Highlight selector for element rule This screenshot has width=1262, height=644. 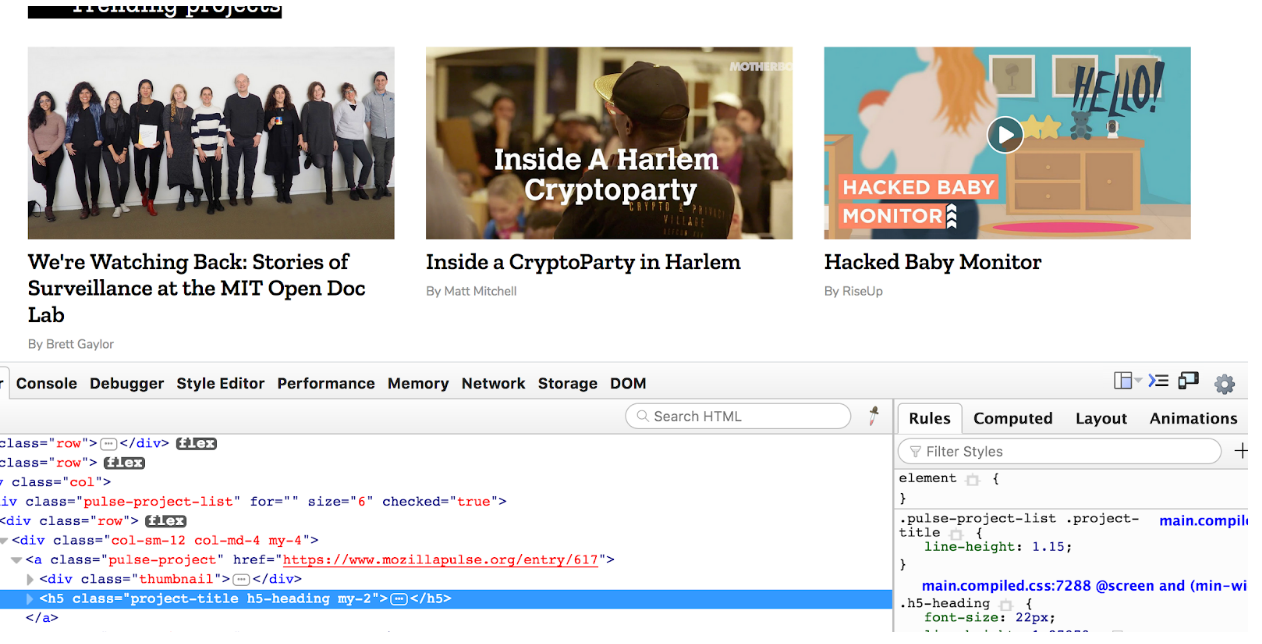[x=972, y=479]
